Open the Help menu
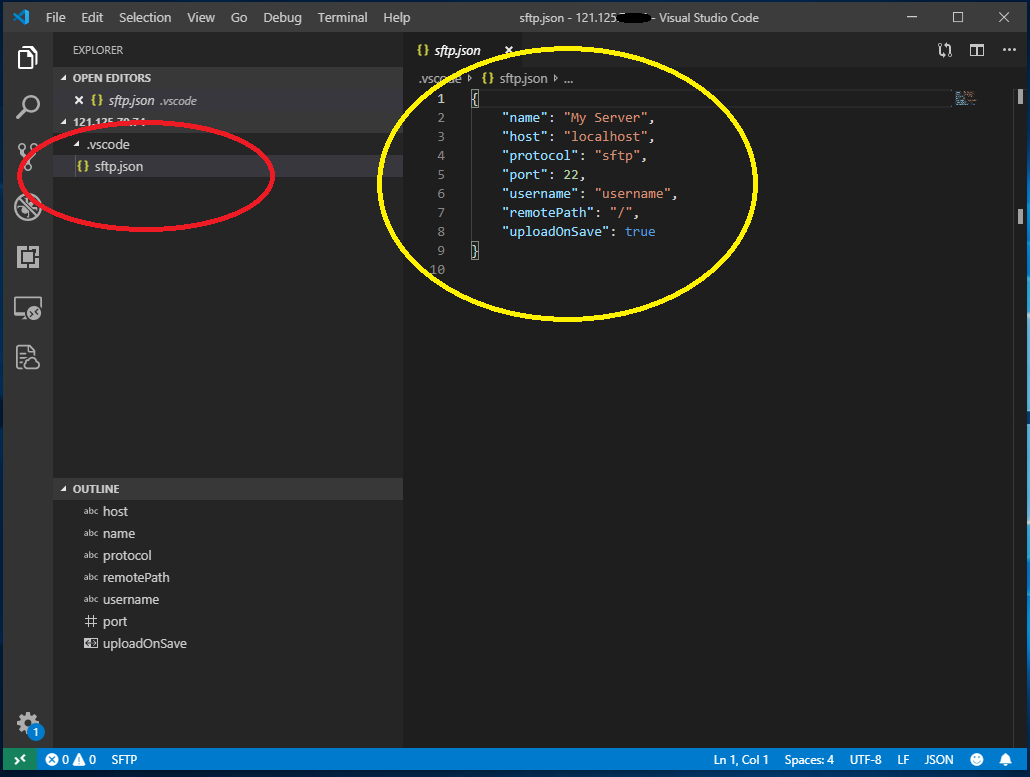Image resolution: width=1030 pixels, height=777 pixels. coord(397,17)
